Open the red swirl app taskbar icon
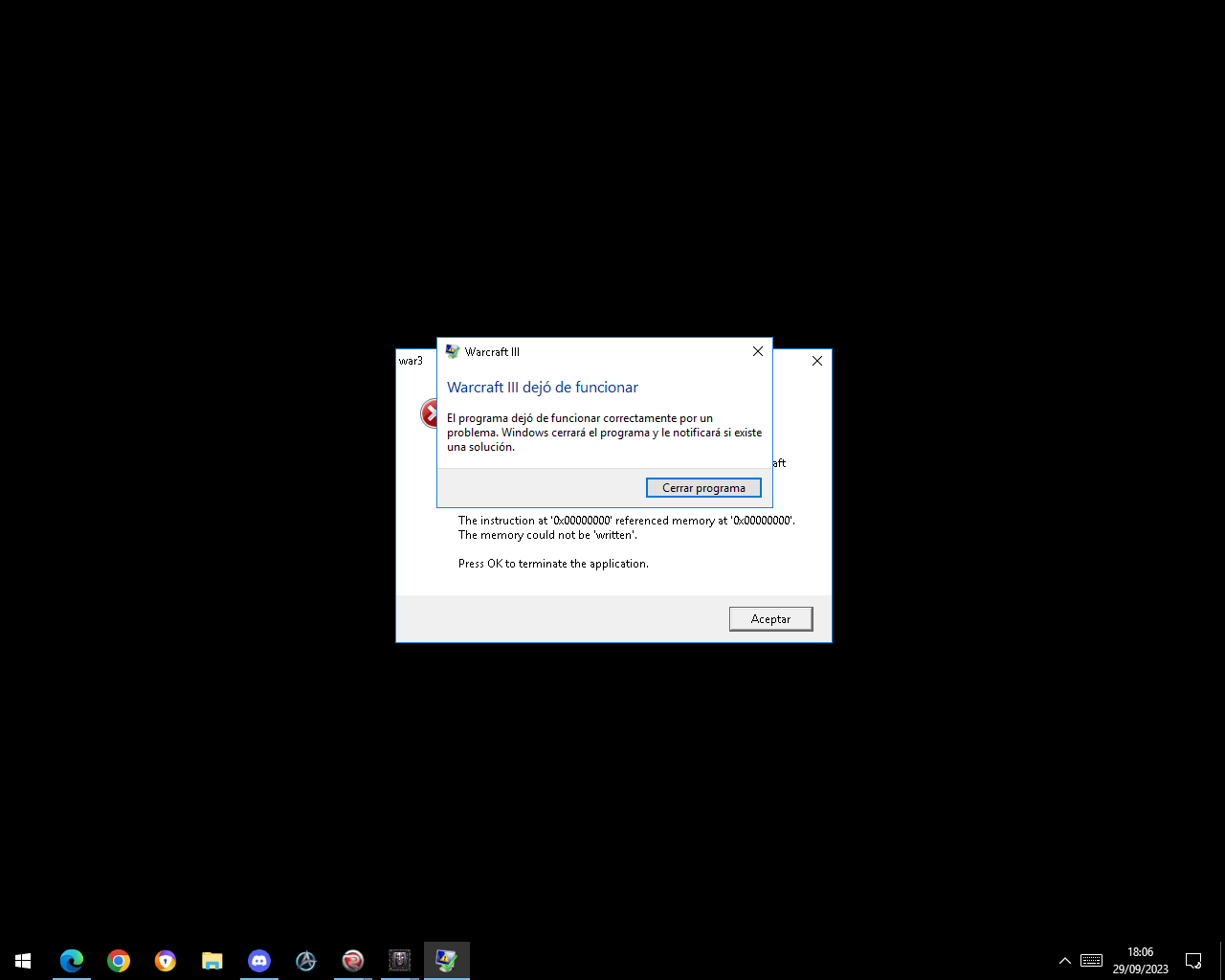 click(x=353, y=960)
